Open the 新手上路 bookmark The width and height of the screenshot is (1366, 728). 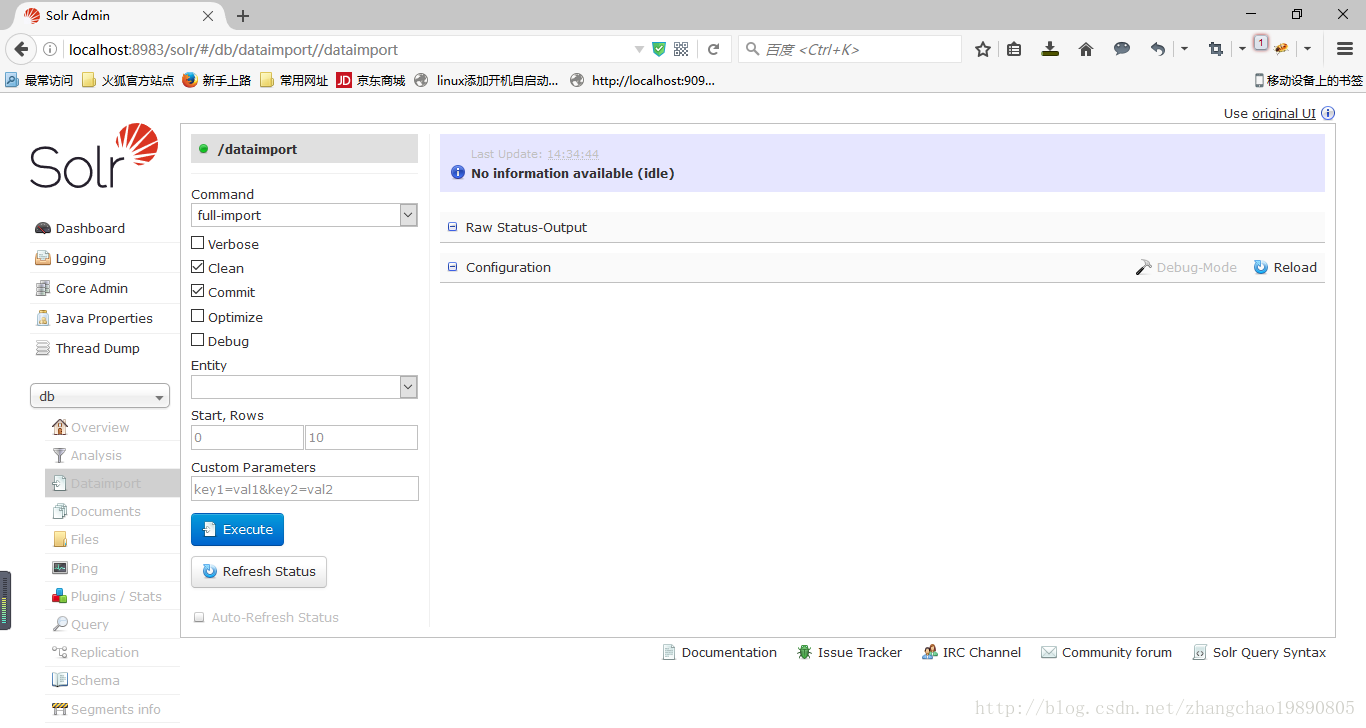pyautogui.click(x=216, y=80)
